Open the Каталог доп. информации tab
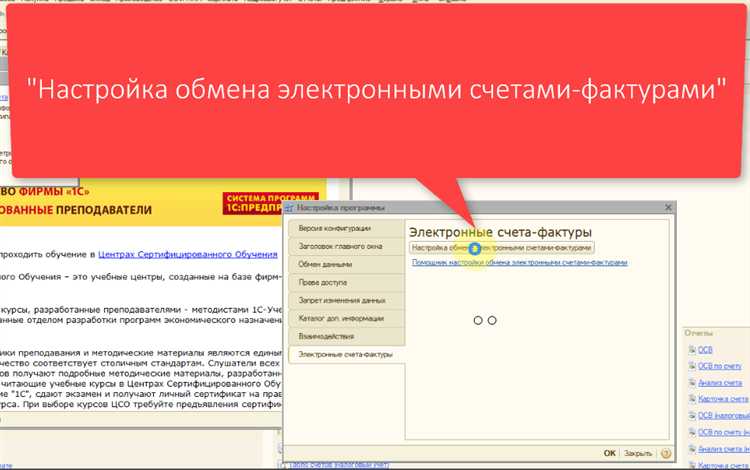Image resolution: width=750 pixels, height=470 pixels. [346, 318]
